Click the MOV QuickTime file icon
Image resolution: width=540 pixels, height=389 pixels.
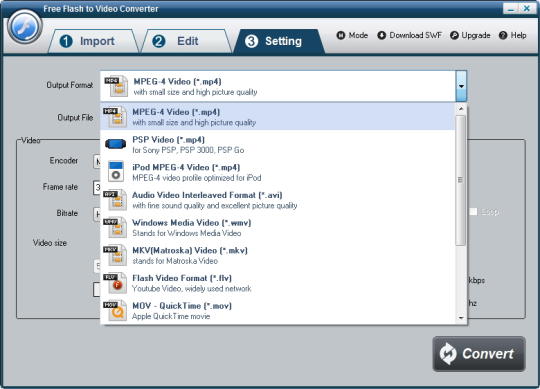click(115, 311)
